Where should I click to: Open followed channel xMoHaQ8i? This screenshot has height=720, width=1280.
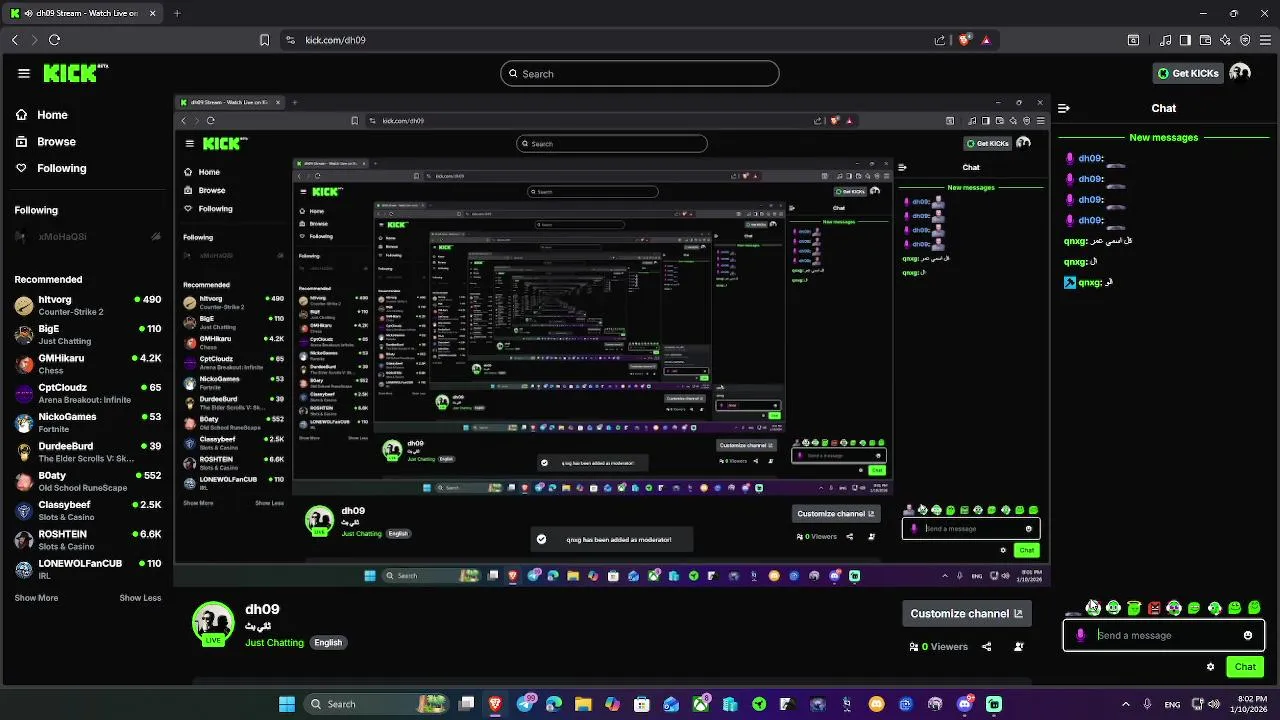(x=88, y=237)
